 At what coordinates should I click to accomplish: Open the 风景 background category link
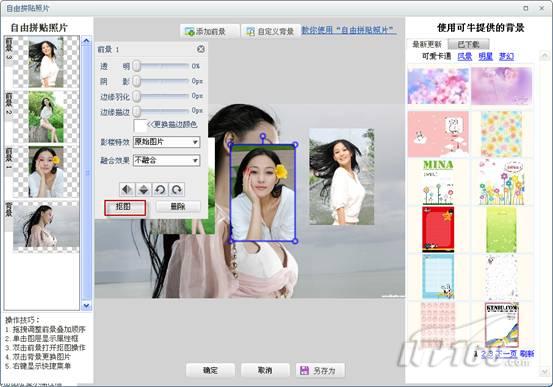tap(464, 56)
